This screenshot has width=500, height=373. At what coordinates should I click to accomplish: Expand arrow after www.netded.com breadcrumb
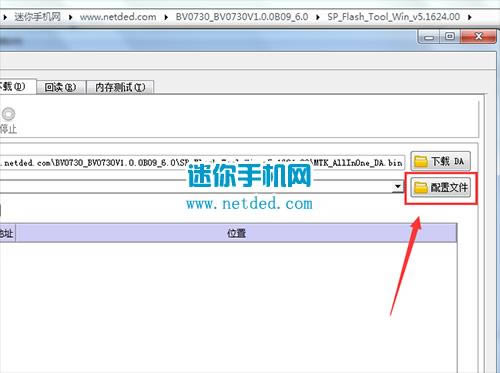(166, 17)
